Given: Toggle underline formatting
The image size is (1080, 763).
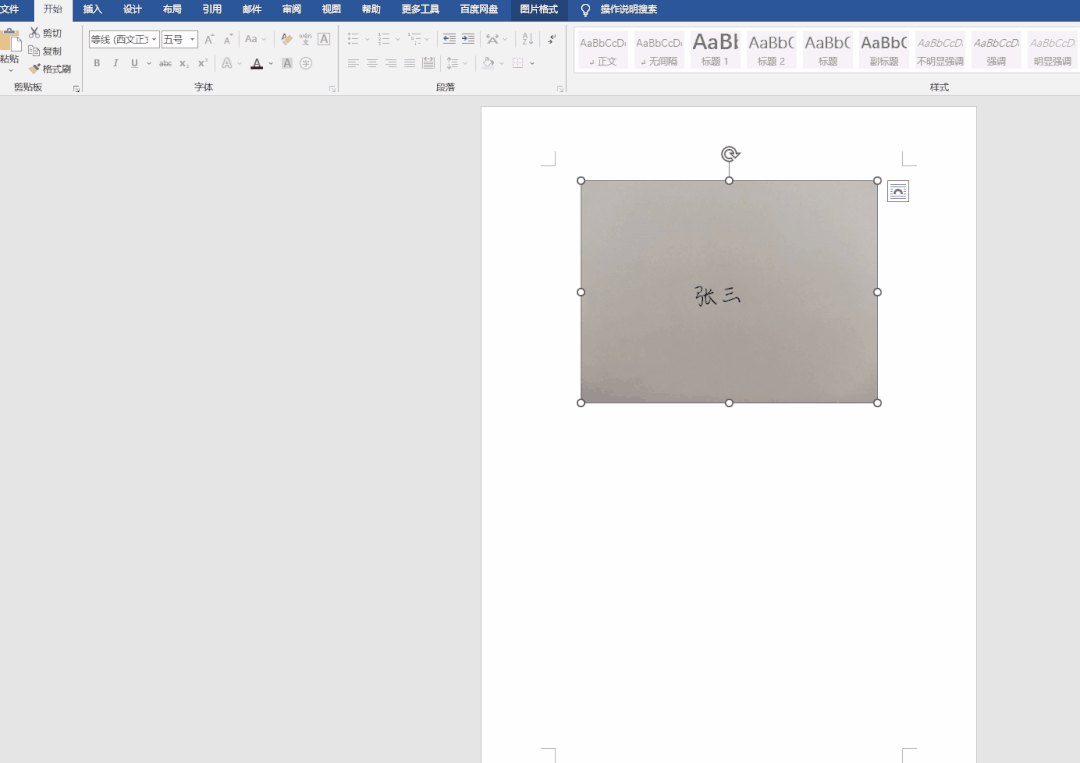Looking at the screenshot, I should pos(134,62).
